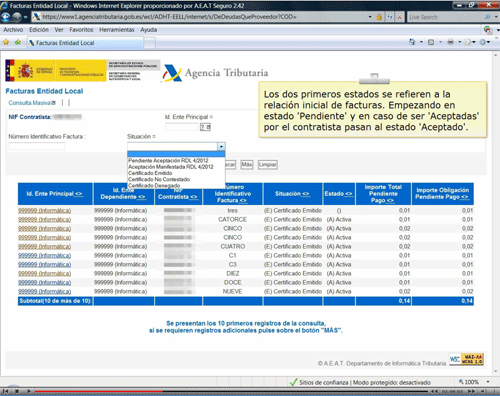
Task: Click the video player rewind double-arrow button
Action: [x=434, y=391]
